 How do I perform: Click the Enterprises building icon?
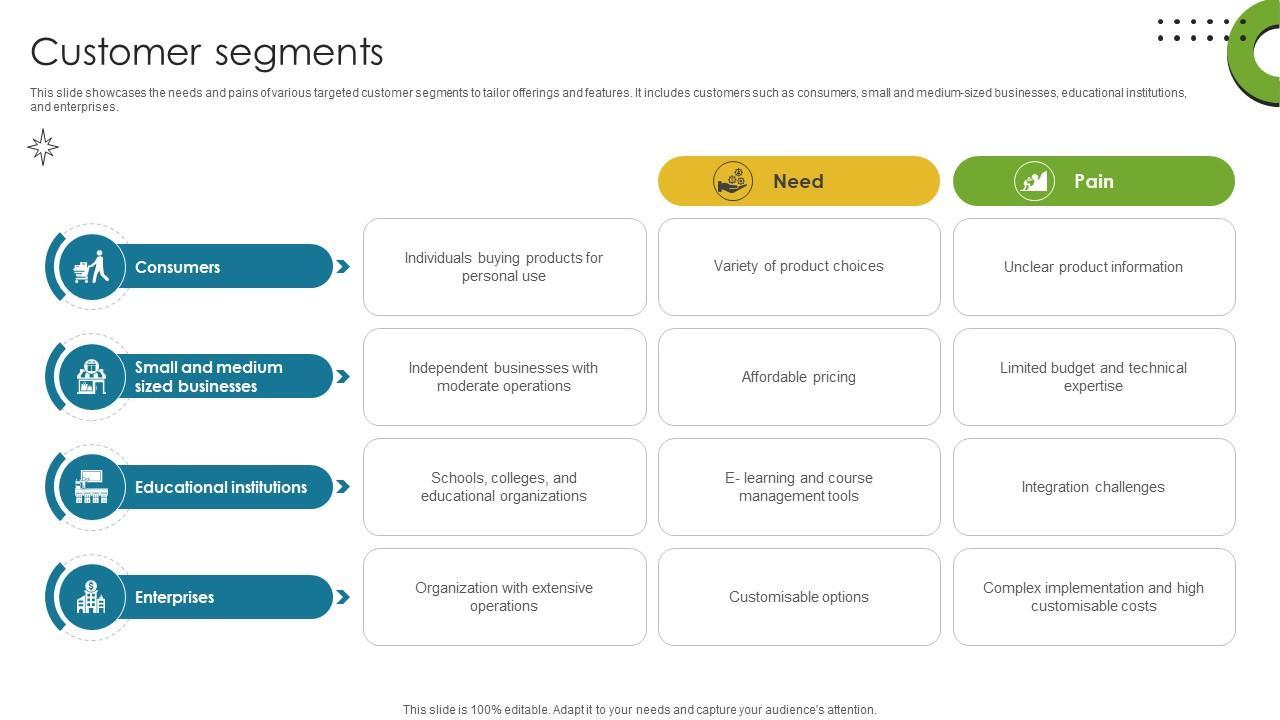pyautogui.click(x=91, y=597)
